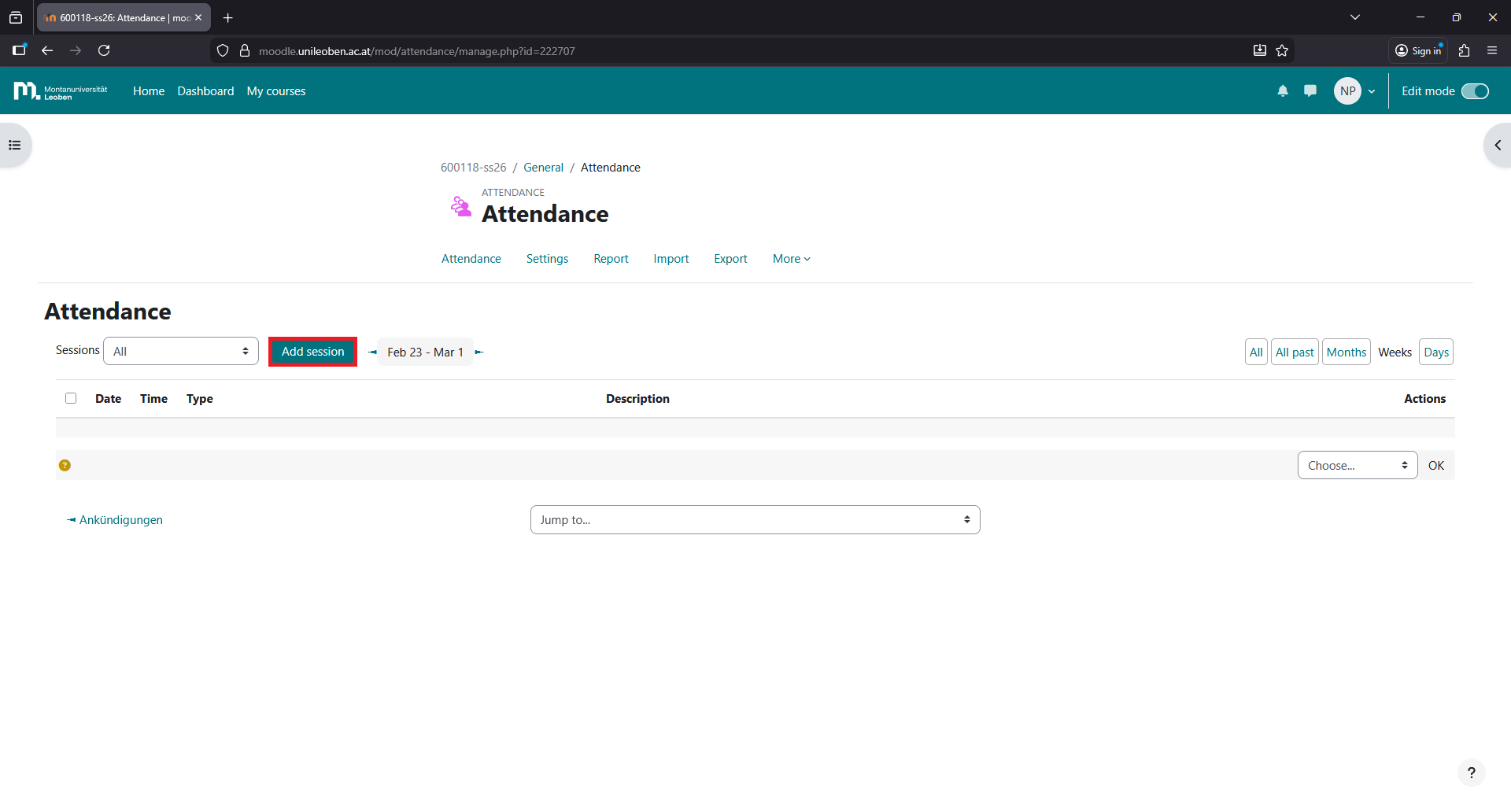This screenshot has width=1511, height=812.
Task: Click the yellow help icon in the table
Action: [x=65, y=466]
